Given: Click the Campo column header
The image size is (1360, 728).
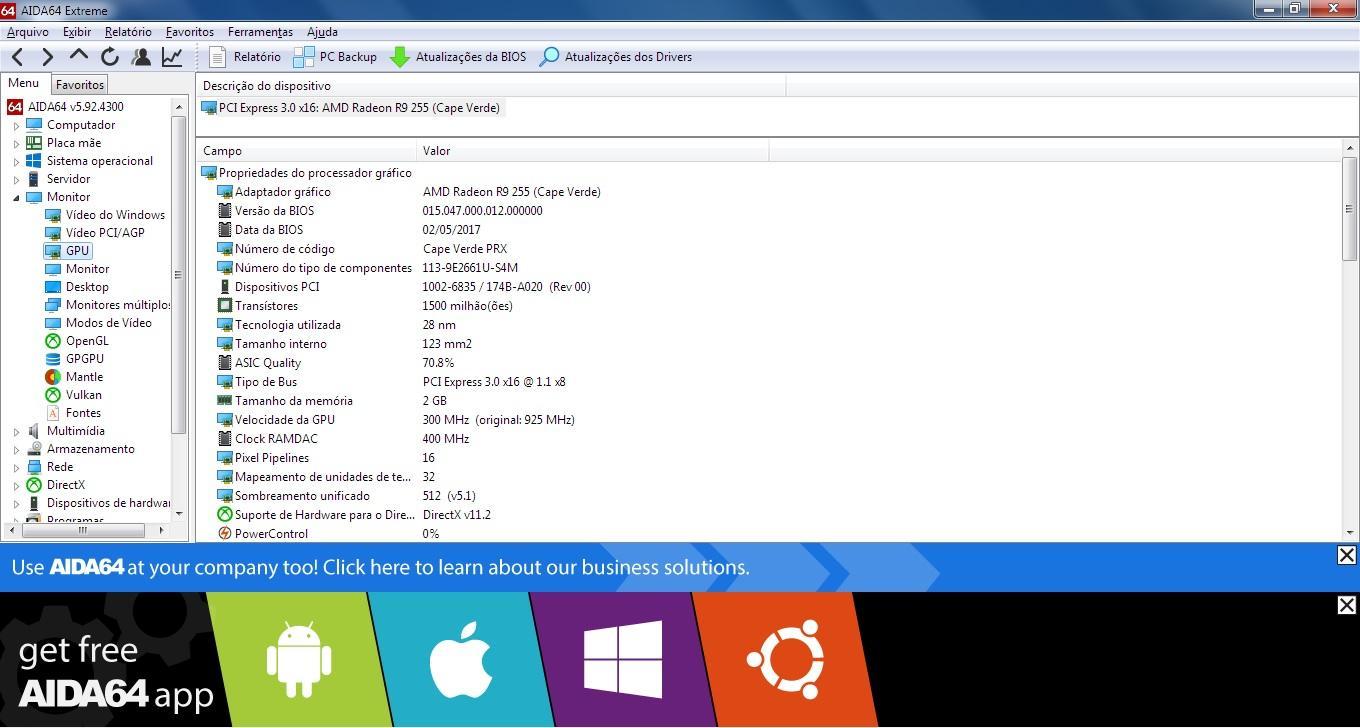Looking at the screenshot, I should point(306,151).
